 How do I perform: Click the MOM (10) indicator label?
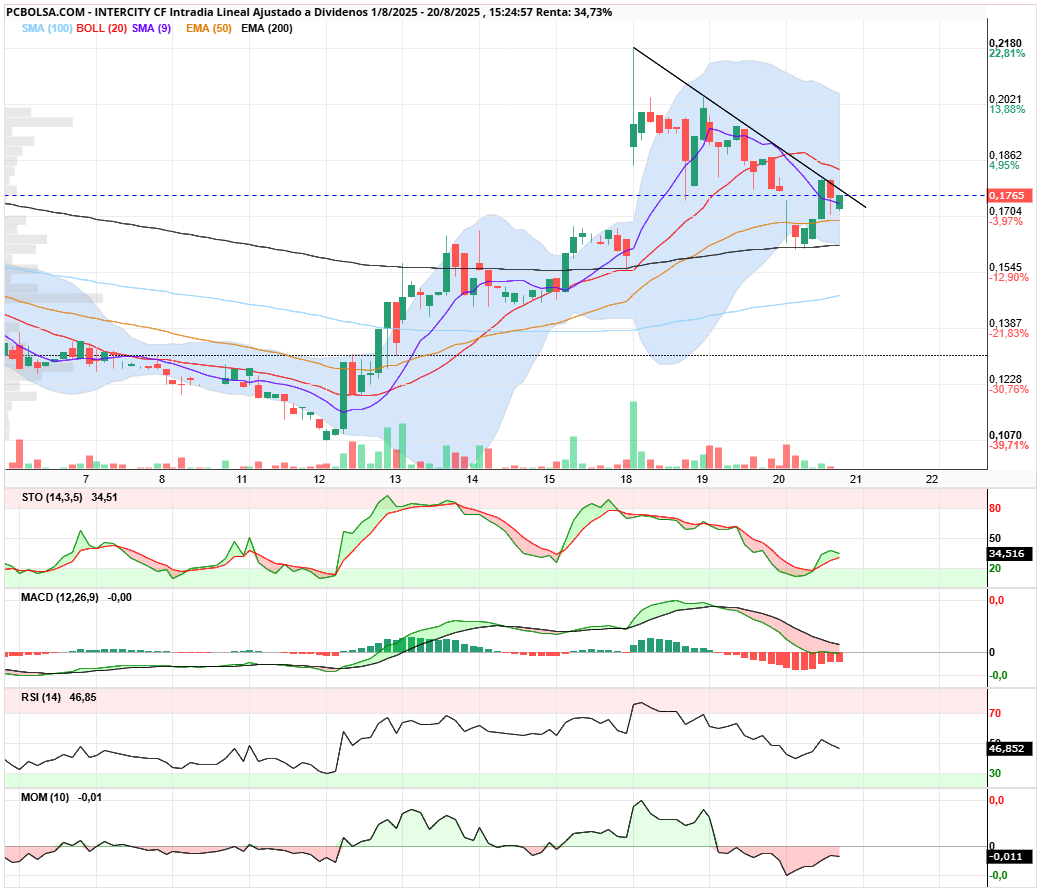45,797
